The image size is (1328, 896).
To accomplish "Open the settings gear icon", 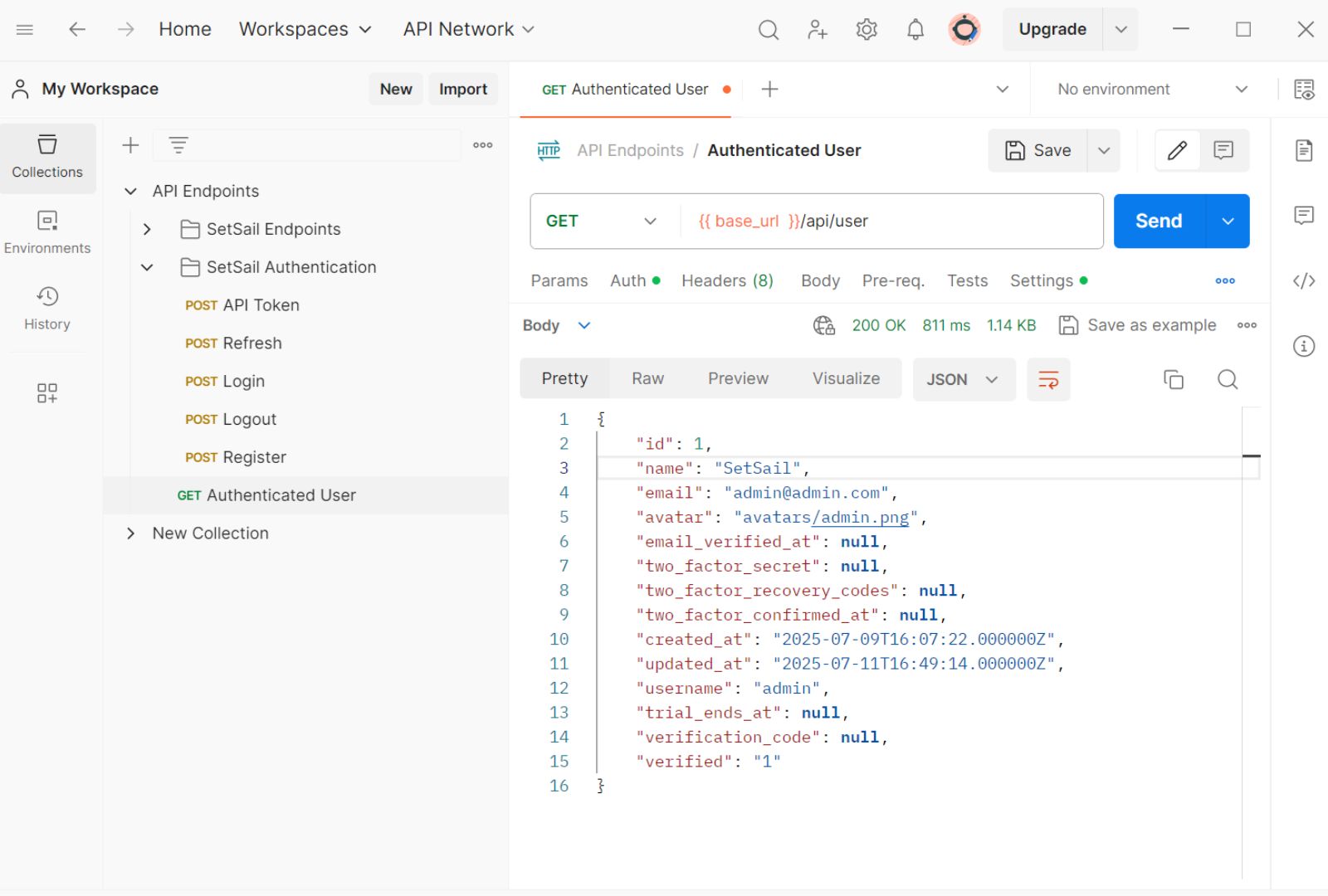I will (867, 30).
